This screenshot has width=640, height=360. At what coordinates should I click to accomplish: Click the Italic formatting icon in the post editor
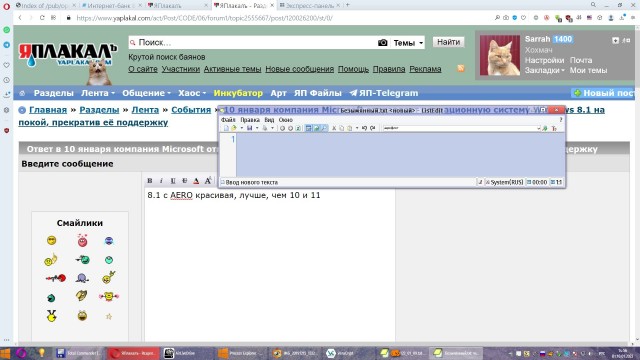point(161,180)
